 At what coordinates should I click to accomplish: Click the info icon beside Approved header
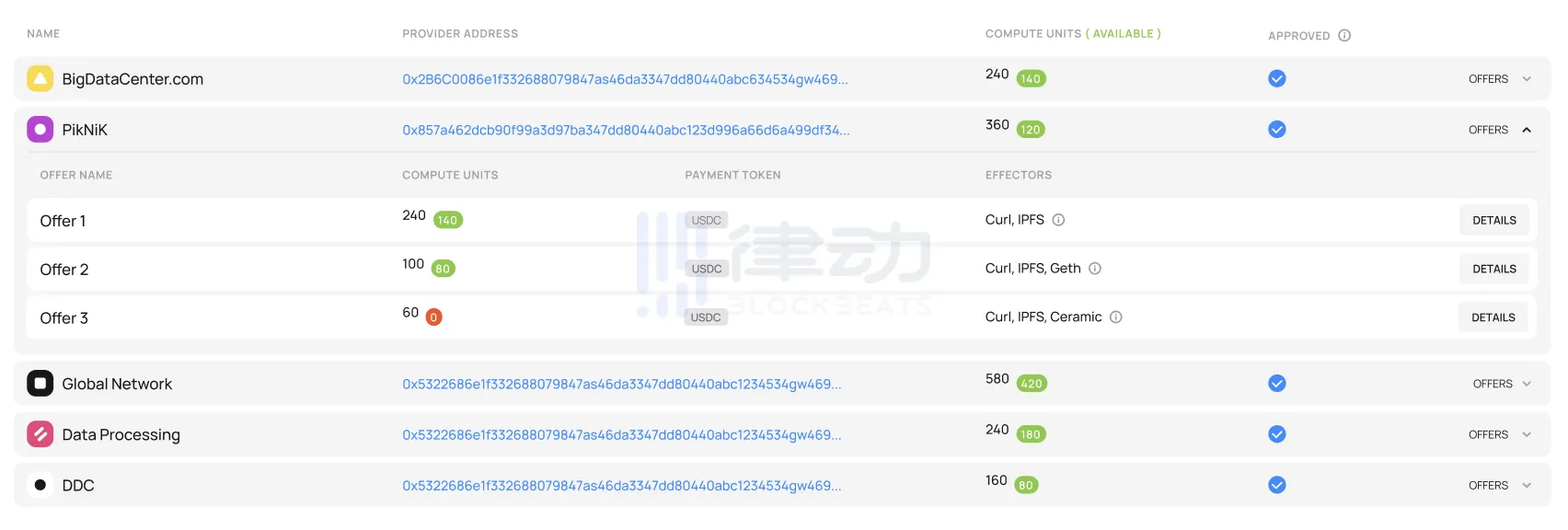tap(1344, 36)
